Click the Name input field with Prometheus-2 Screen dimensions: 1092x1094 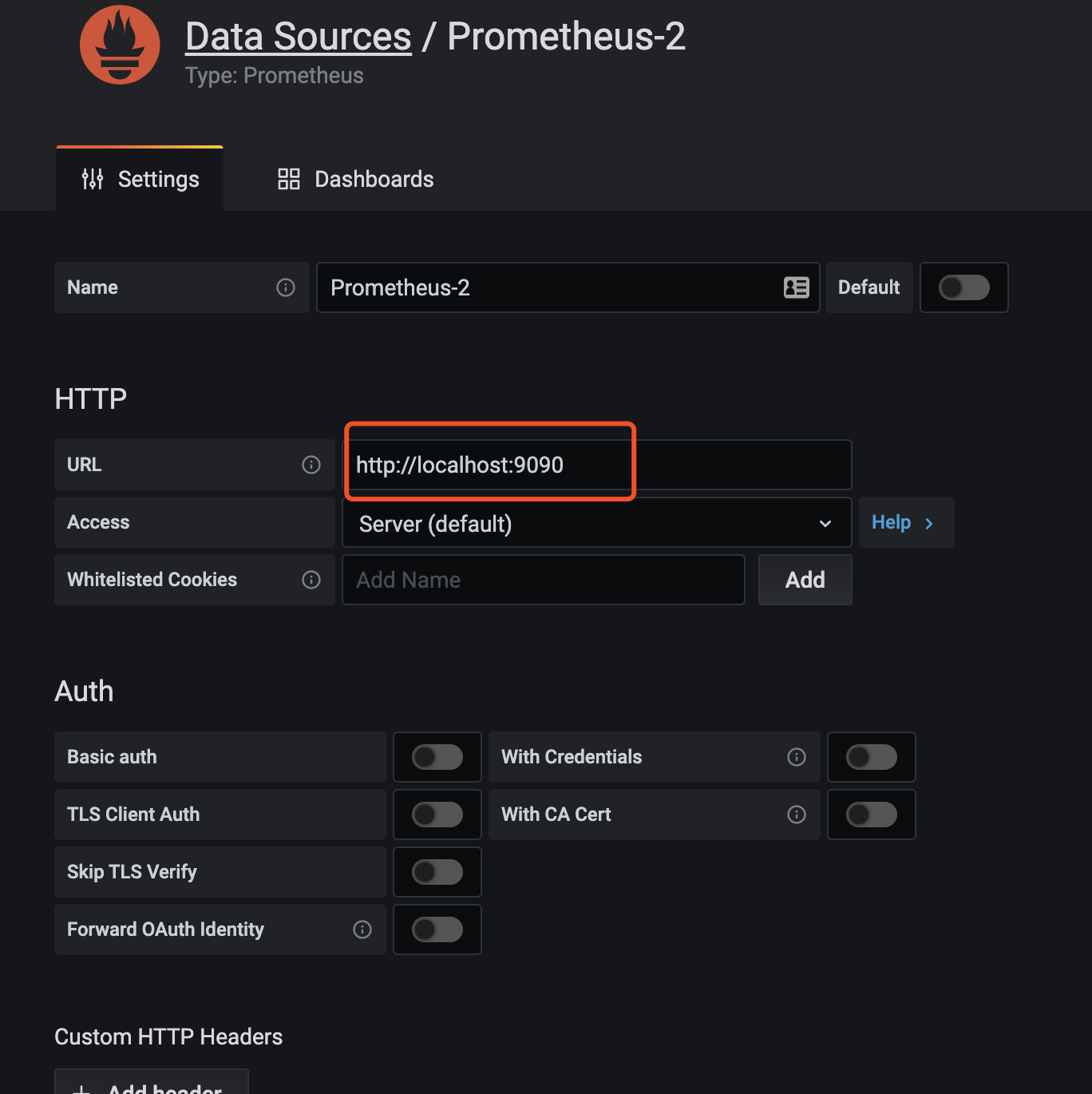click(x=568, y=287)
